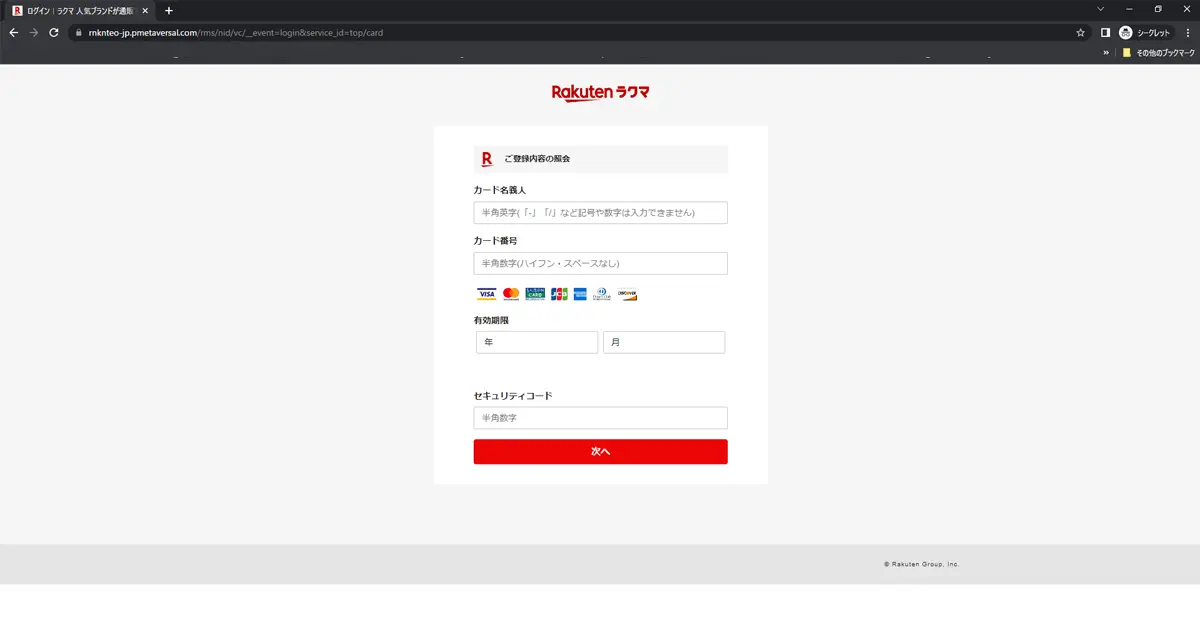Select the VISA card brand icon

pos(486,293)
